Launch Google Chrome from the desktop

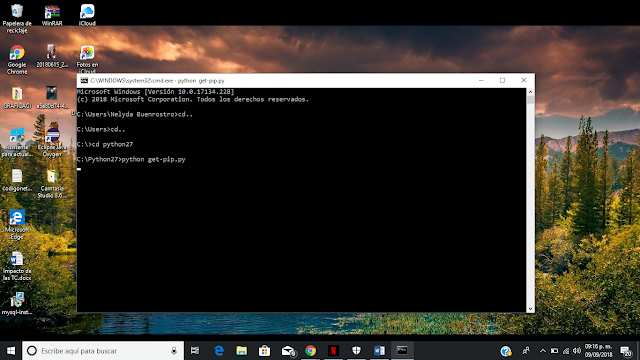(17, 60)
